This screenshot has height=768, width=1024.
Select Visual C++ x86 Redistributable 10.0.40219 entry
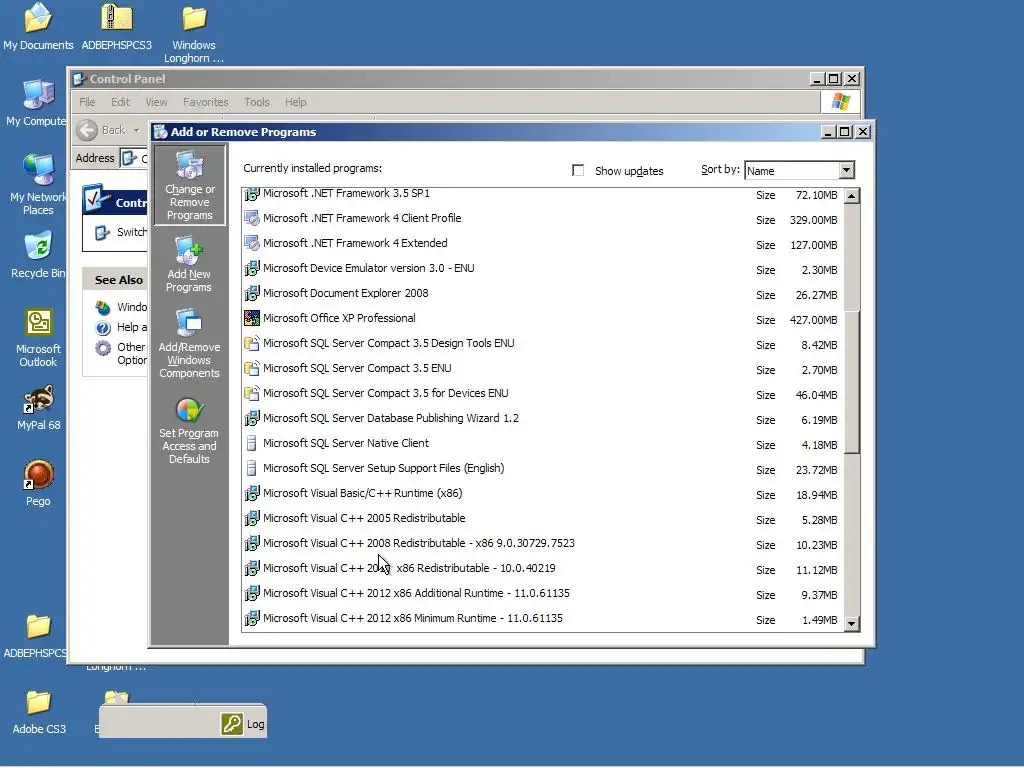click(x=543, y=569)
